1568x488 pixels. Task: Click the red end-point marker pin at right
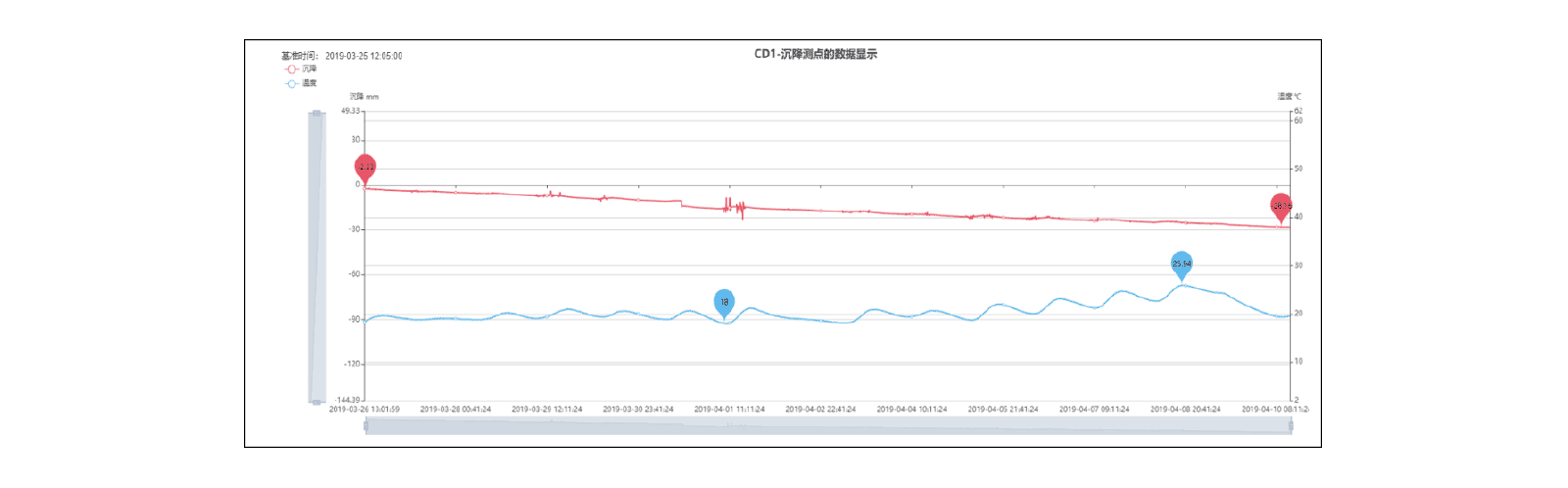tap(1281, 206)
